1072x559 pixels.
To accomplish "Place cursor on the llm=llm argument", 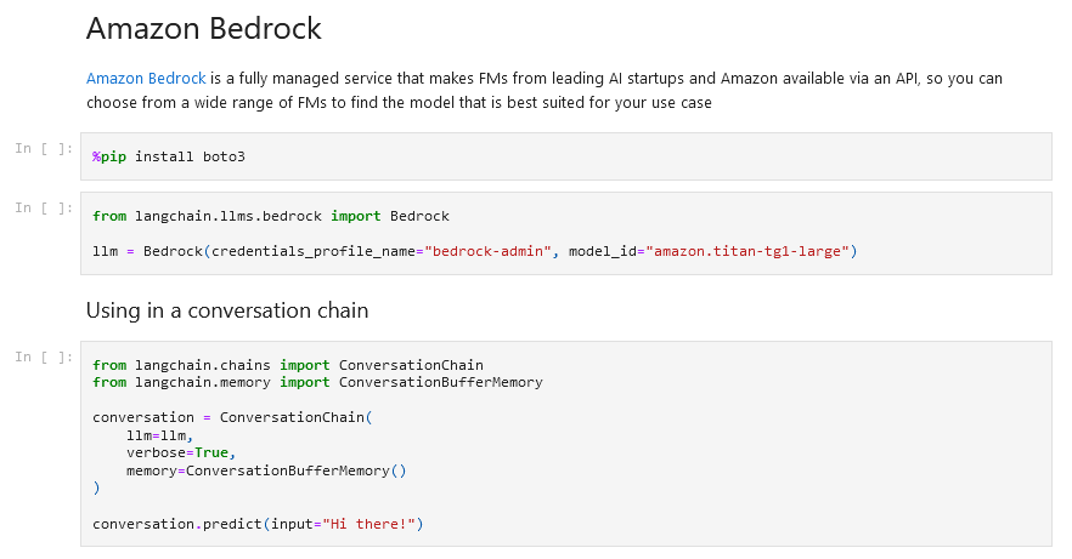I will pos(159,435).
